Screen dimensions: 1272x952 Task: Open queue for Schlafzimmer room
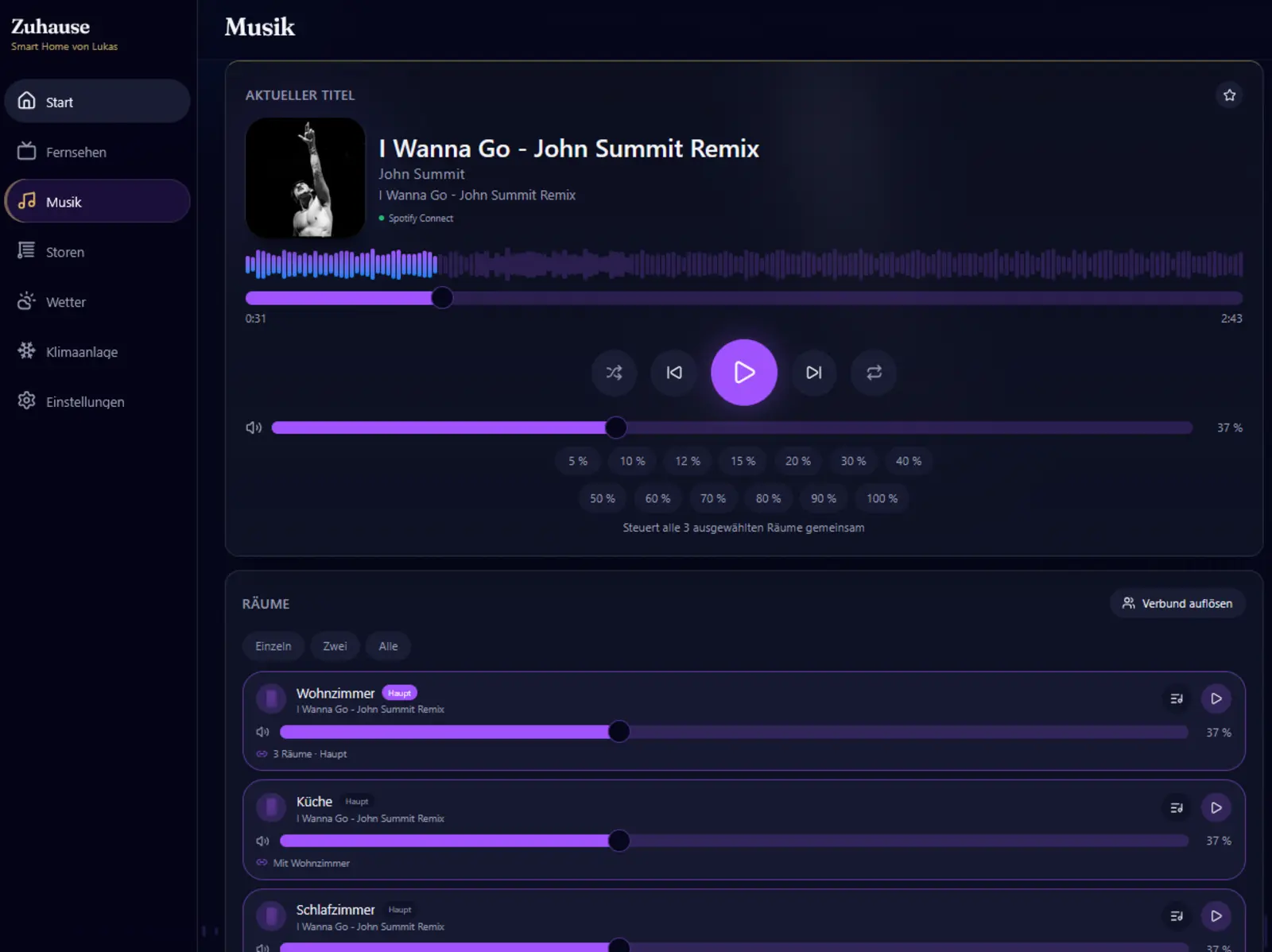(x=1177, y=915)
